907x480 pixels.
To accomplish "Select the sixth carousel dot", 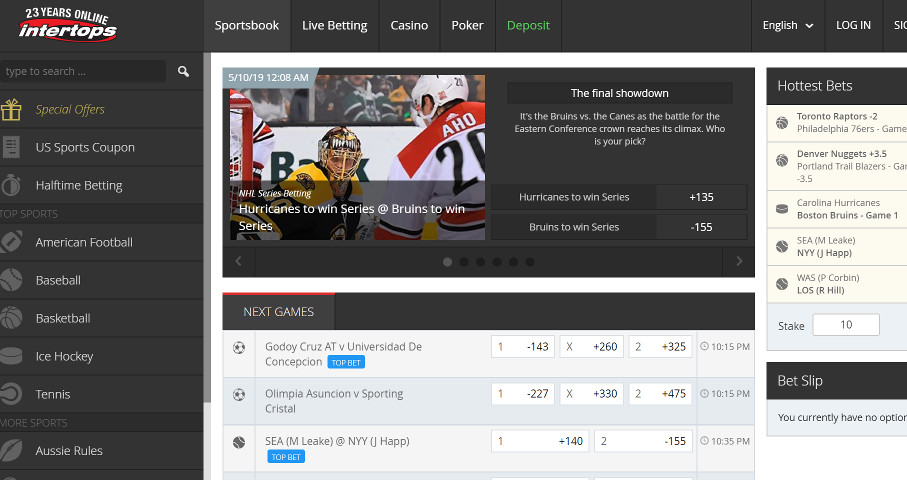I will [530, 262].
